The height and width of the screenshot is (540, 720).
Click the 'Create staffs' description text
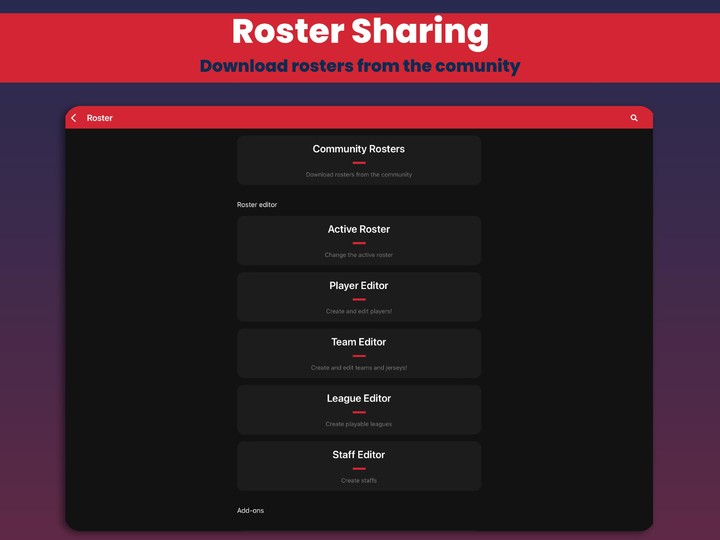359,480
